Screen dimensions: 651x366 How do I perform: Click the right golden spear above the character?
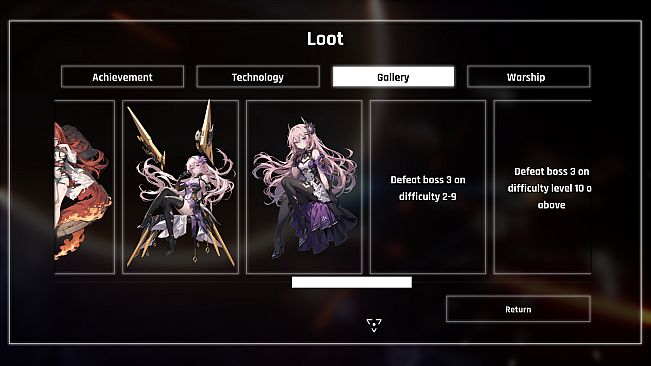point(206,131)
